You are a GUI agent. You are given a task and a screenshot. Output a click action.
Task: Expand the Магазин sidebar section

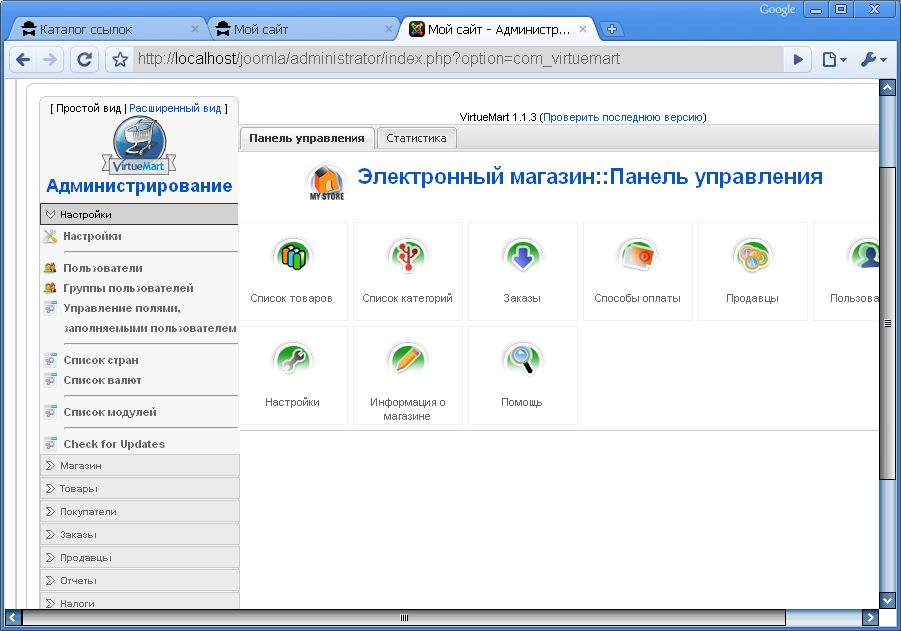(140, 465)
